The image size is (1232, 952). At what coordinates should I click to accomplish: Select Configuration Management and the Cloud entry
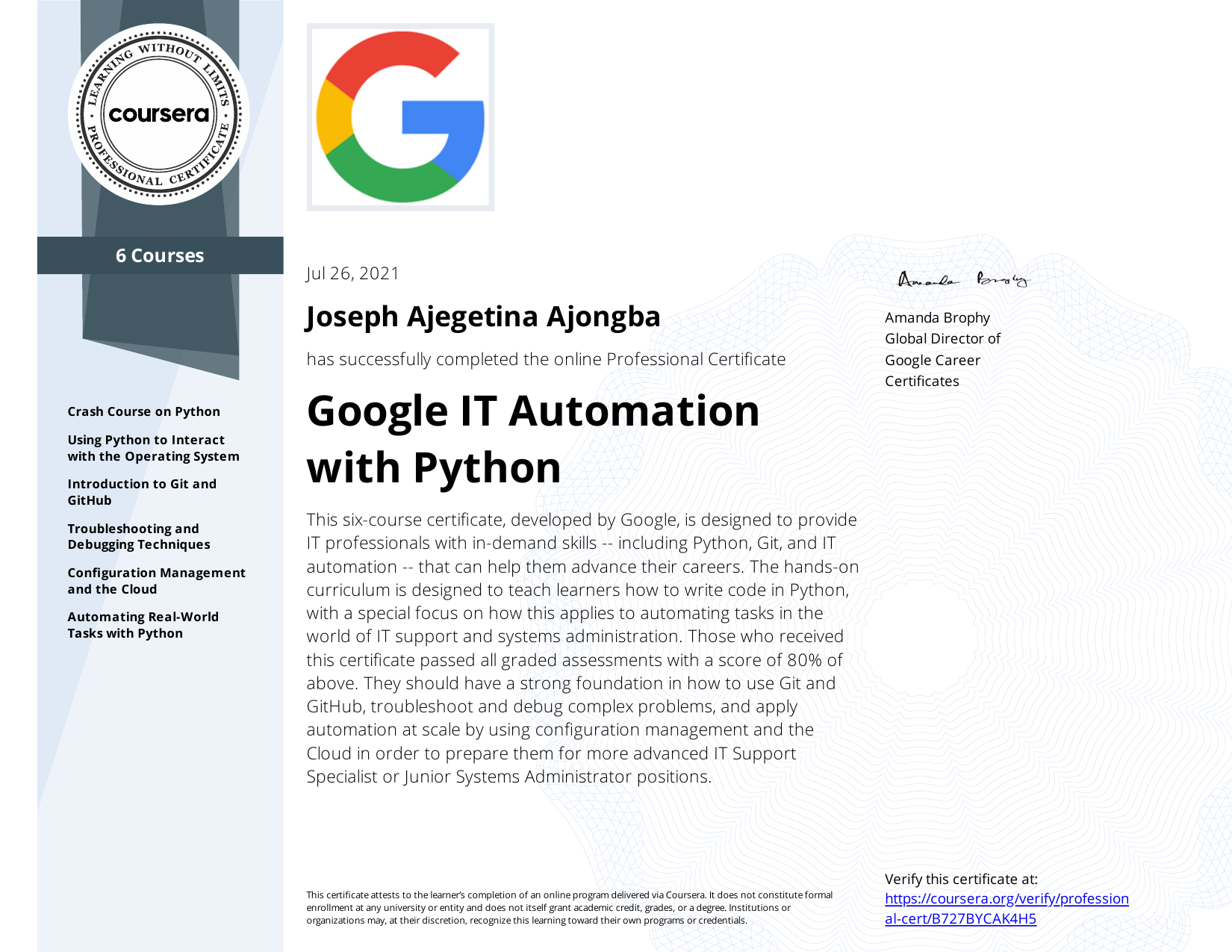point(156,580)
